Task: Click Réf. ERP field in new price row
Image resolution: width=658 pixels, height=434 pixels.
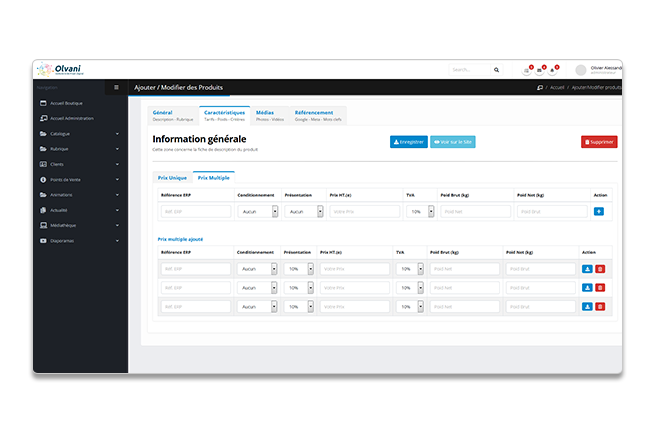Action: (x=196, y=212)
